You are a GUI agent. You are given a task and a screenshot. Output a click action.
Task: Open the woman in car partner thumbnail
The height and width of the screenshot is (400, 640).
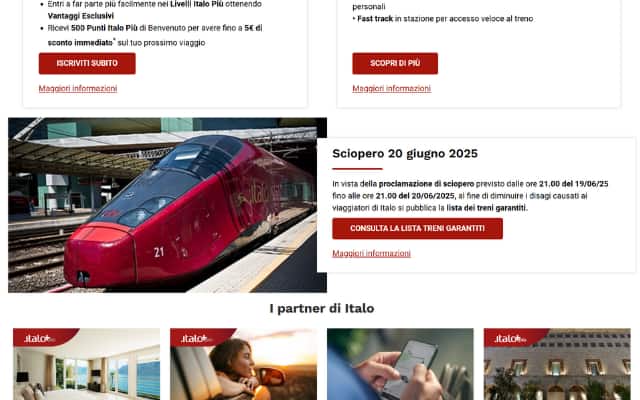[243, 364]
